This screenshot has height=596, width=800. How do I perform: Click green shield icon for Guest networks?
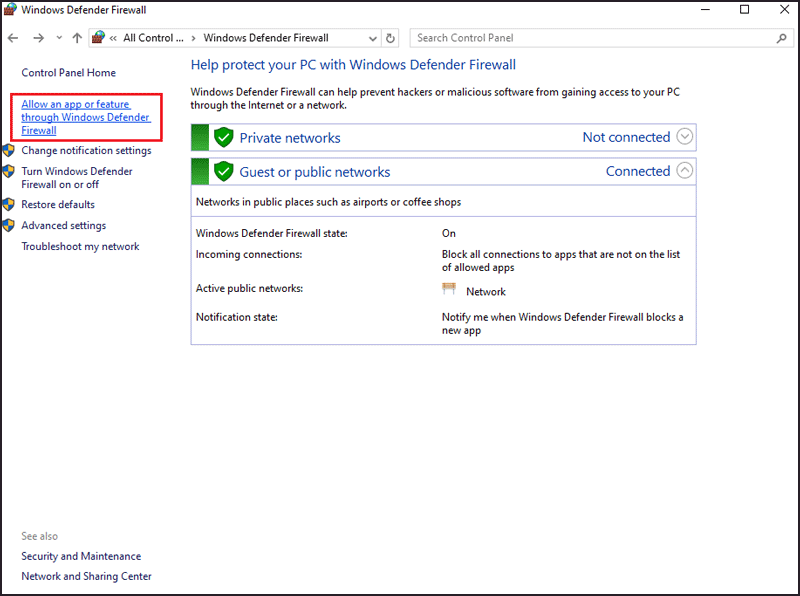pyautogui.click(x=223, y=171)
